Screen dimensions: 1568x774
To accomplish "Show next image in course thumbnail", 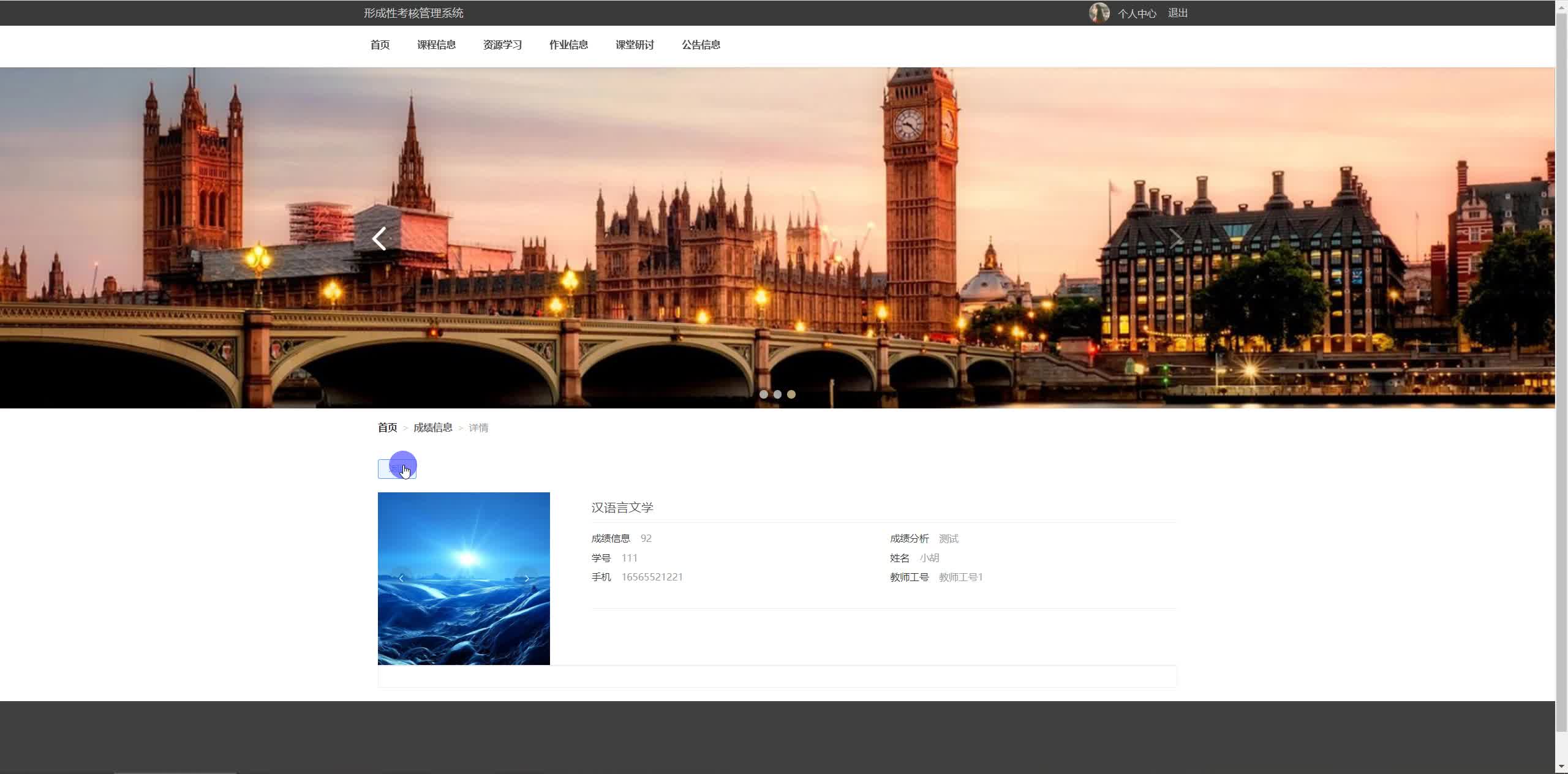I will 527,578.
